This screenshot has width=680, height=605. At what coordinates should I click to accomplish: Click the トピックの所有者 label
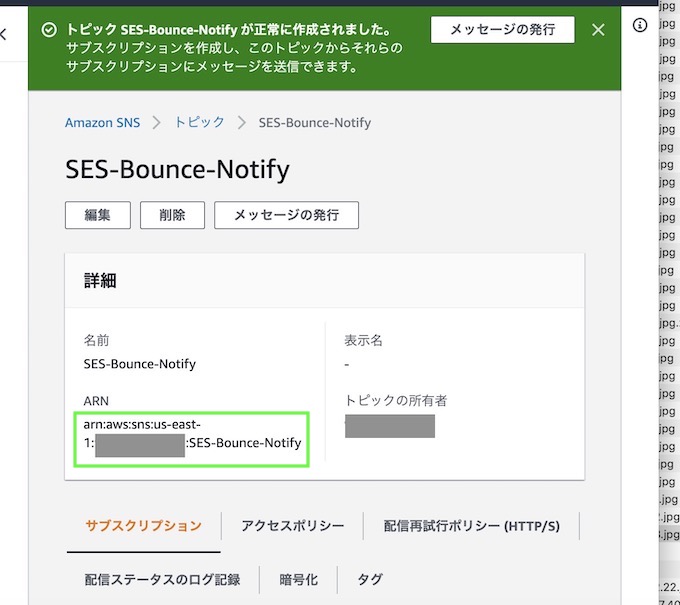(396, 400)
